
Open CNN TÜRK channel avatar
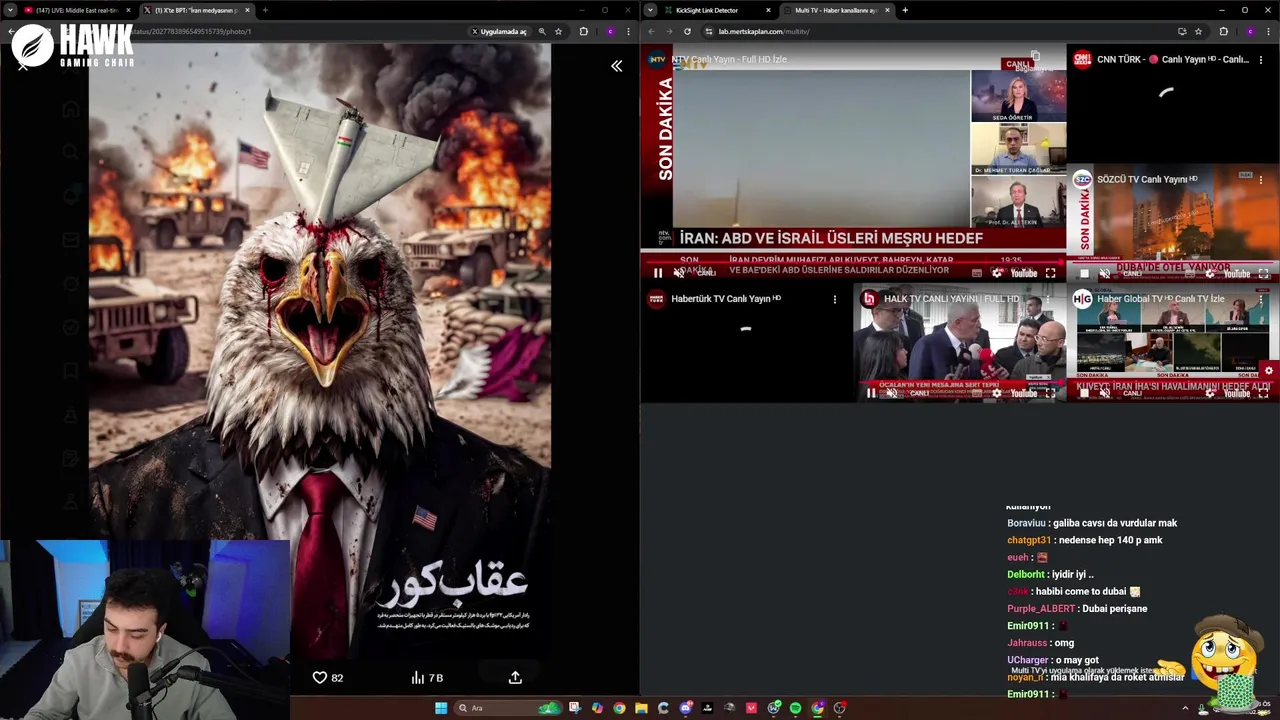(x=1082, y=59)
